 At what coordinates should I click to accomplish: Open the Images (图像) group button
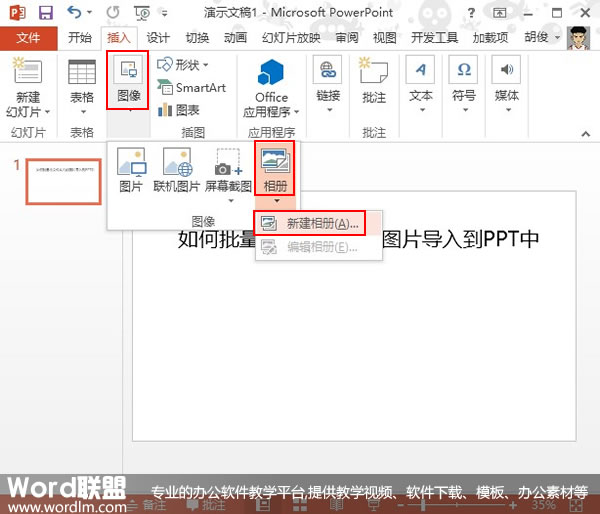[128, 80]
